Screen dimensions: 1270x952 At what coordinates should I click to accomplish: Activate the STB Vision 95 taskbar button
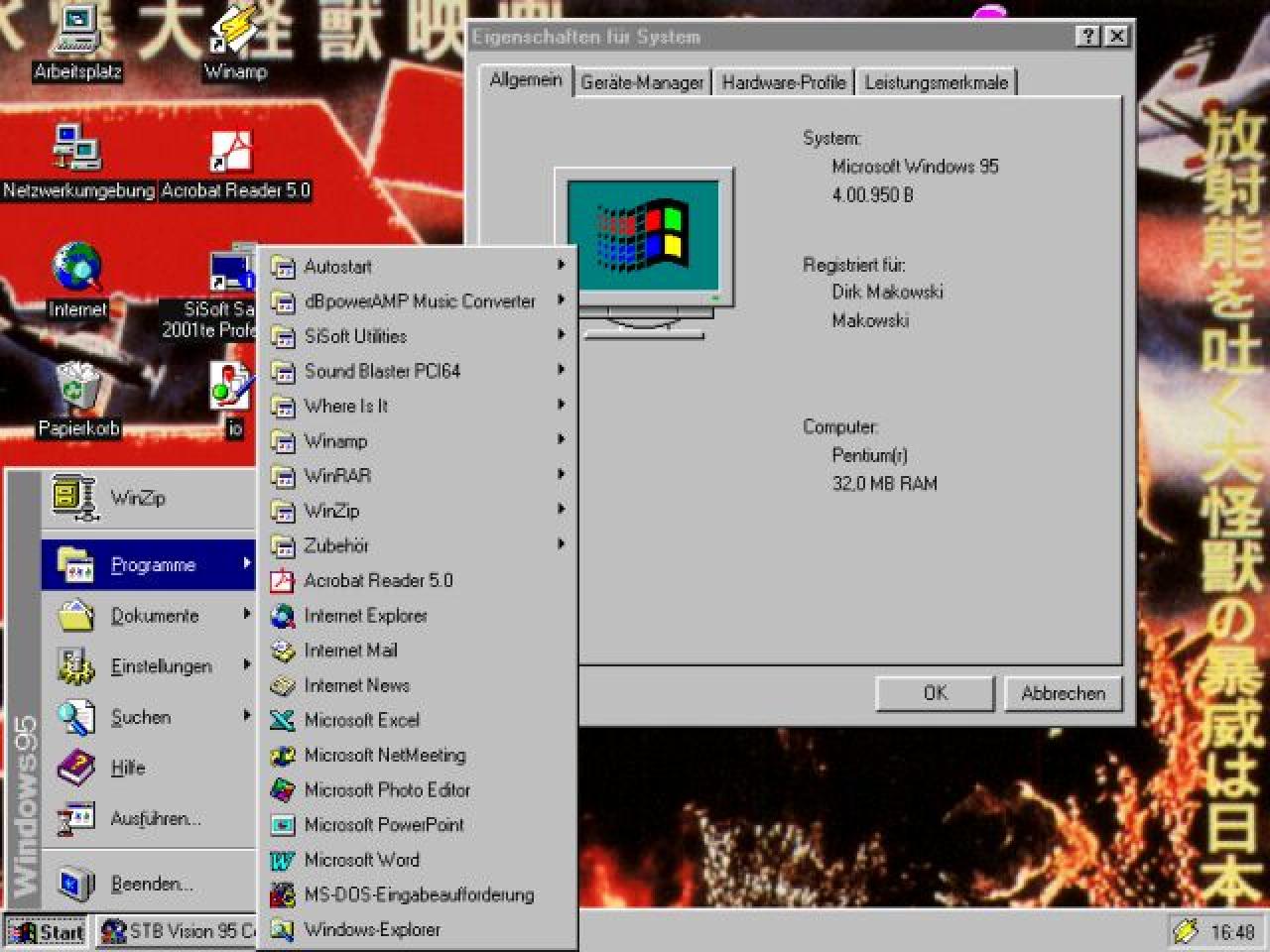[x=177, y=932]
